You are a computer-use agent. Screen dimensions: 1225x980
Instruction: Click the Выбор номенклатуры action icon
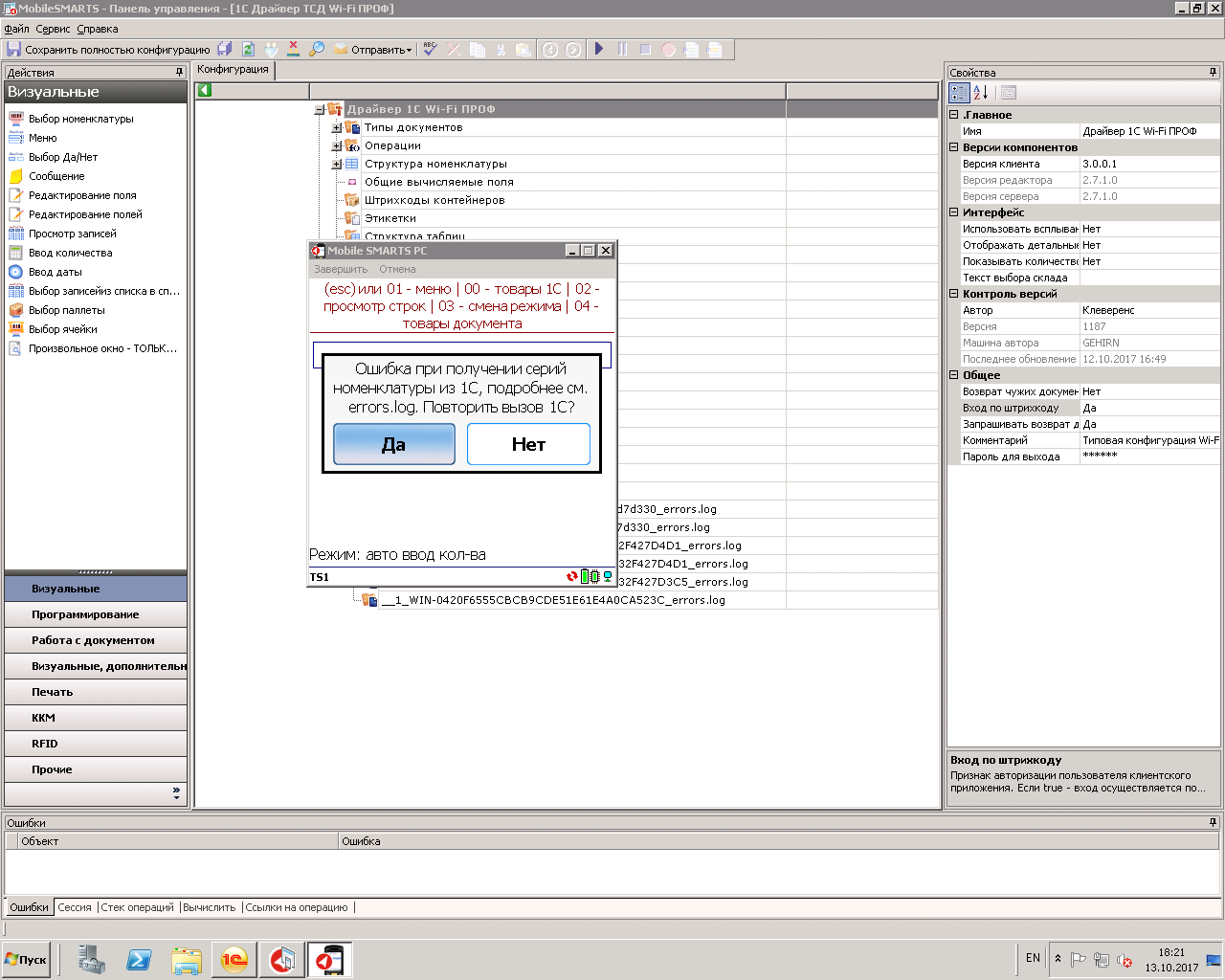pos(16,119)
